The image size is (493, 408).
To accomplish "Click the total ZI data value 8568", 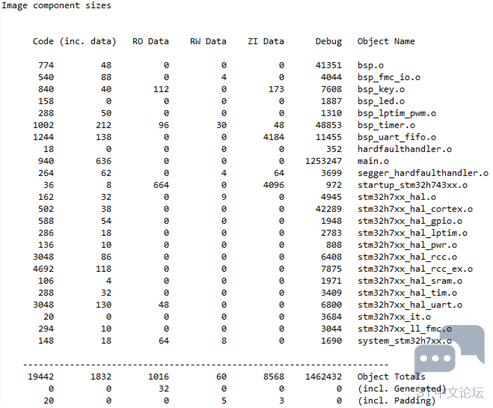I will click(x=274, y=377).
